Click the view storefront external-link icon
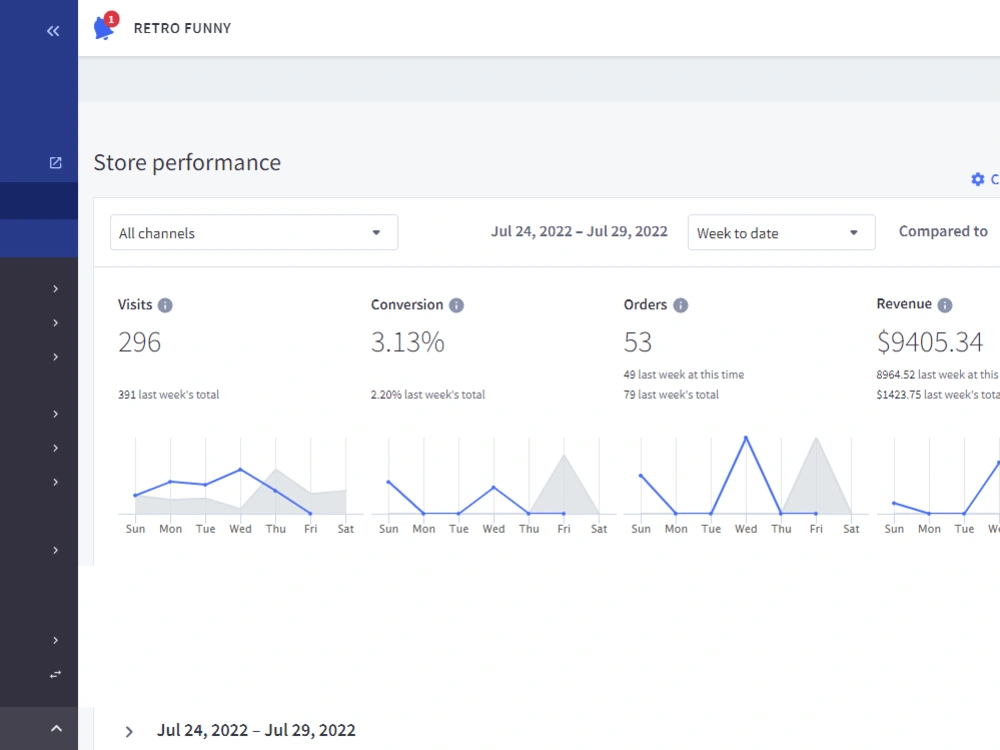The height and width of the screenshot is (750, 1000). tap(55, 163)
